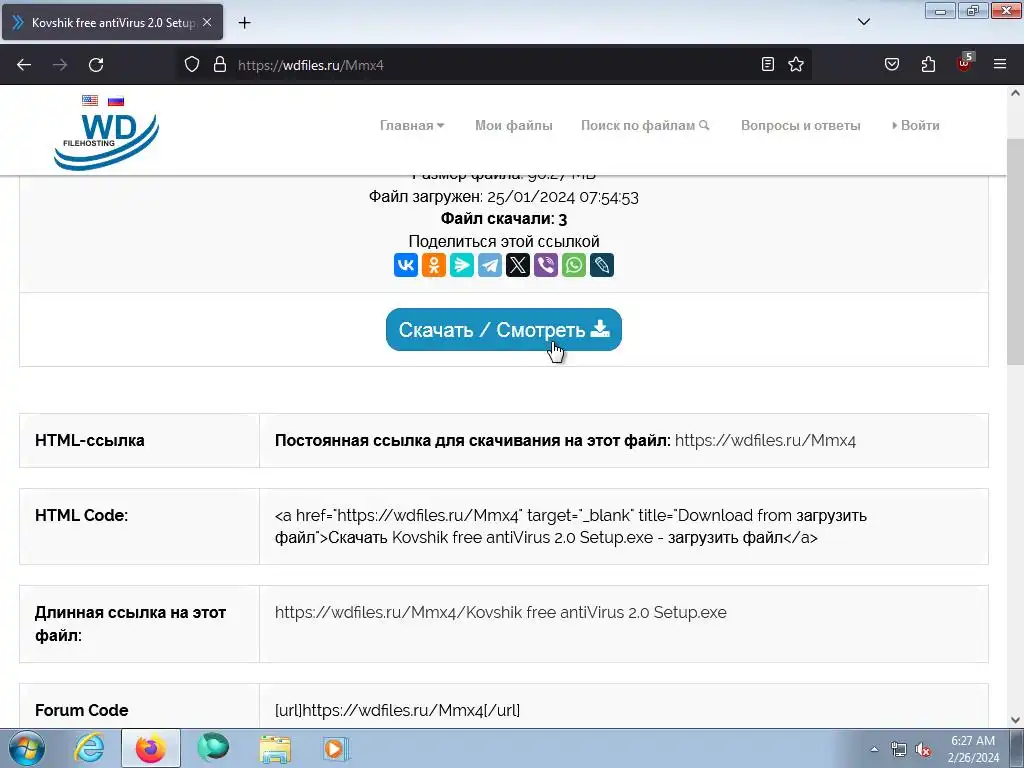Select Kovshik free antiVirus Setup tab
The height and width of the screenshot is (768, 1024).
(112, 22)
